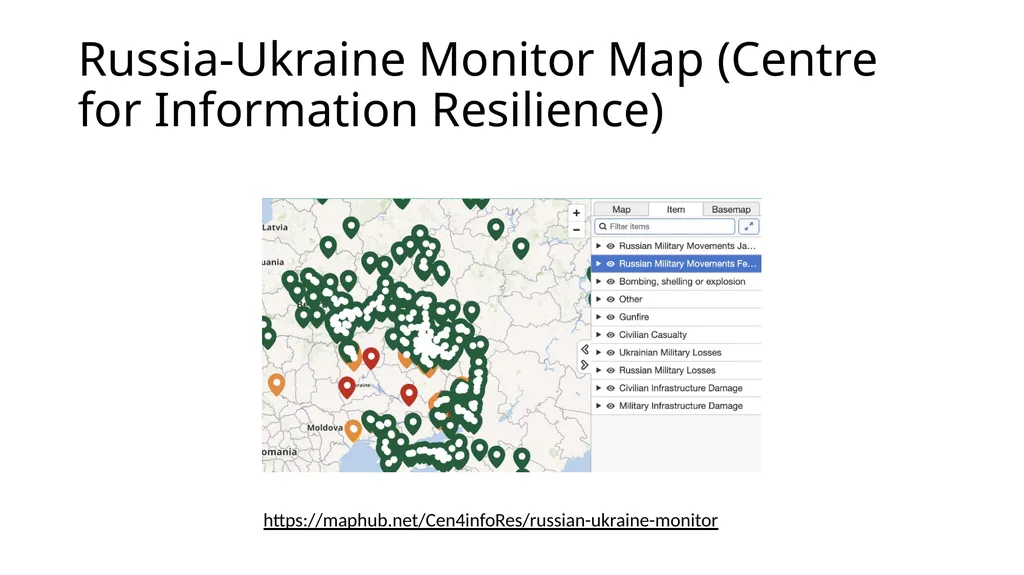Zoom in the map with plus button
This screenshot has height=575, width=1024.
click(576, 213)
